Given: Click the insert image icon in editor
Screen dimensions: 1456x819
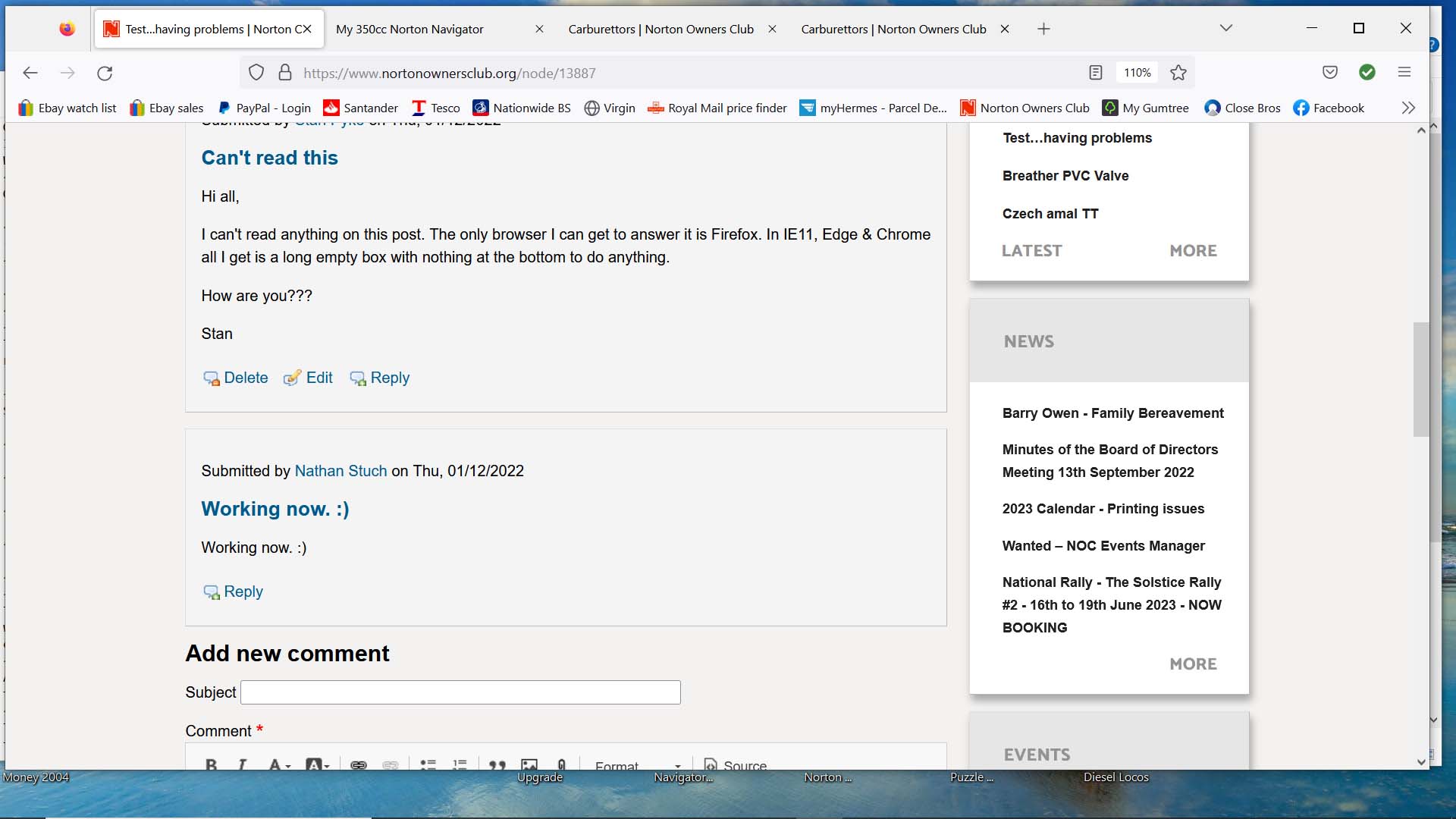Looking at the screenshot, I should click(x=529, y=764).
